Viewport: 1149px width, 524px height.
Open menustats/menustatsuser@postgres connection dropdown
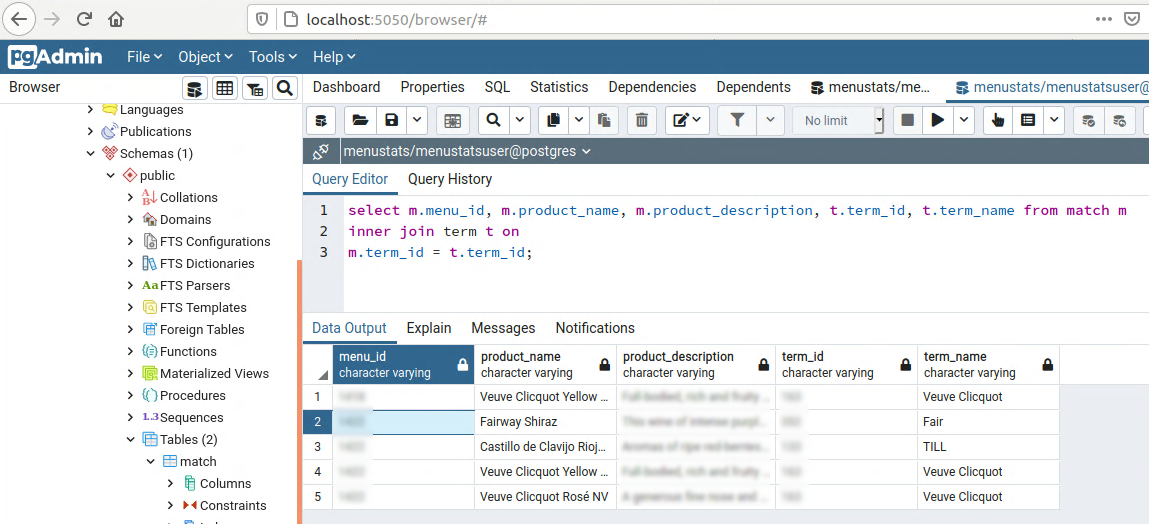point(467,152)
